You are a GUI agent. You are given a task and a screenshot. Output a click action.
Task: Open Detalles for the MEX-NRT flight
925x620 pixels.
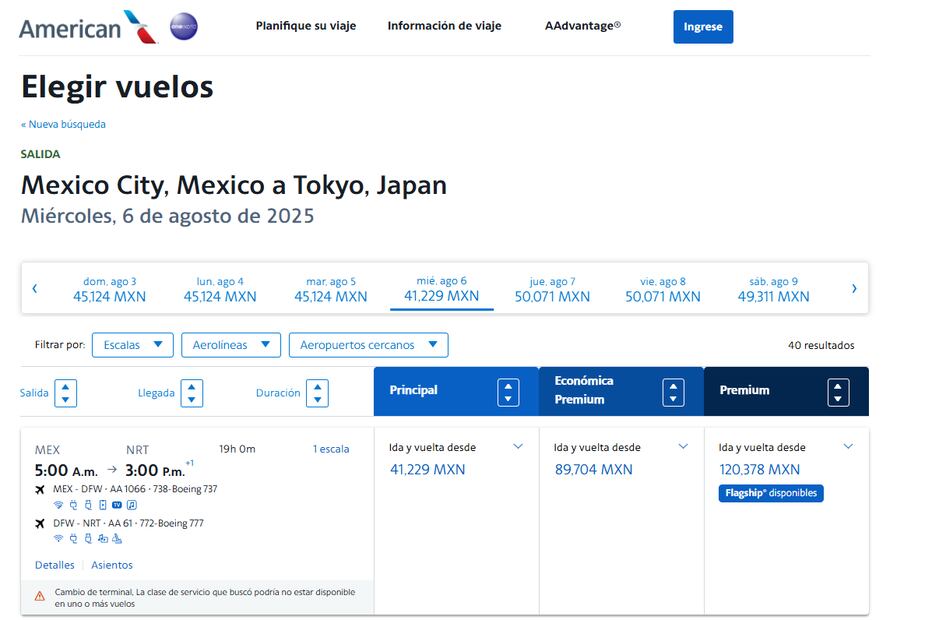coord(53,565)
